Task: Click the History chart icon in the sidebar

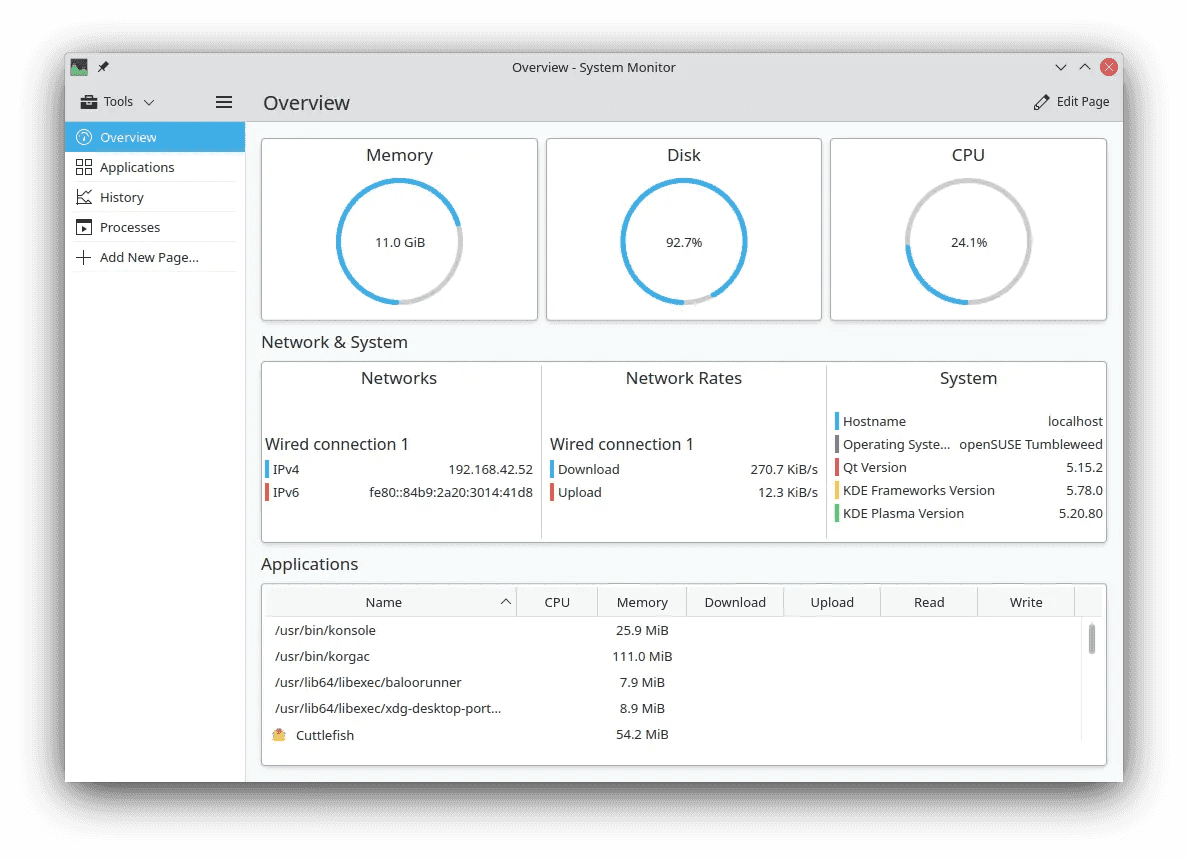Action: (x=84, y=197)
